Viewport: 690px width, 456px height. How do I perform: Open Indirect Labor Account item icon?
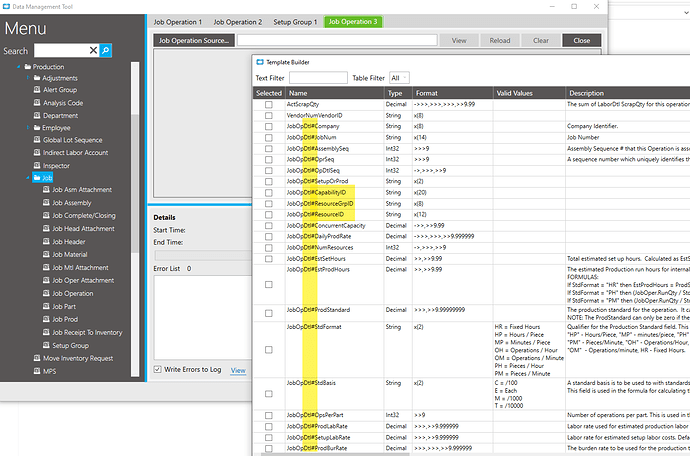point(37,152)
